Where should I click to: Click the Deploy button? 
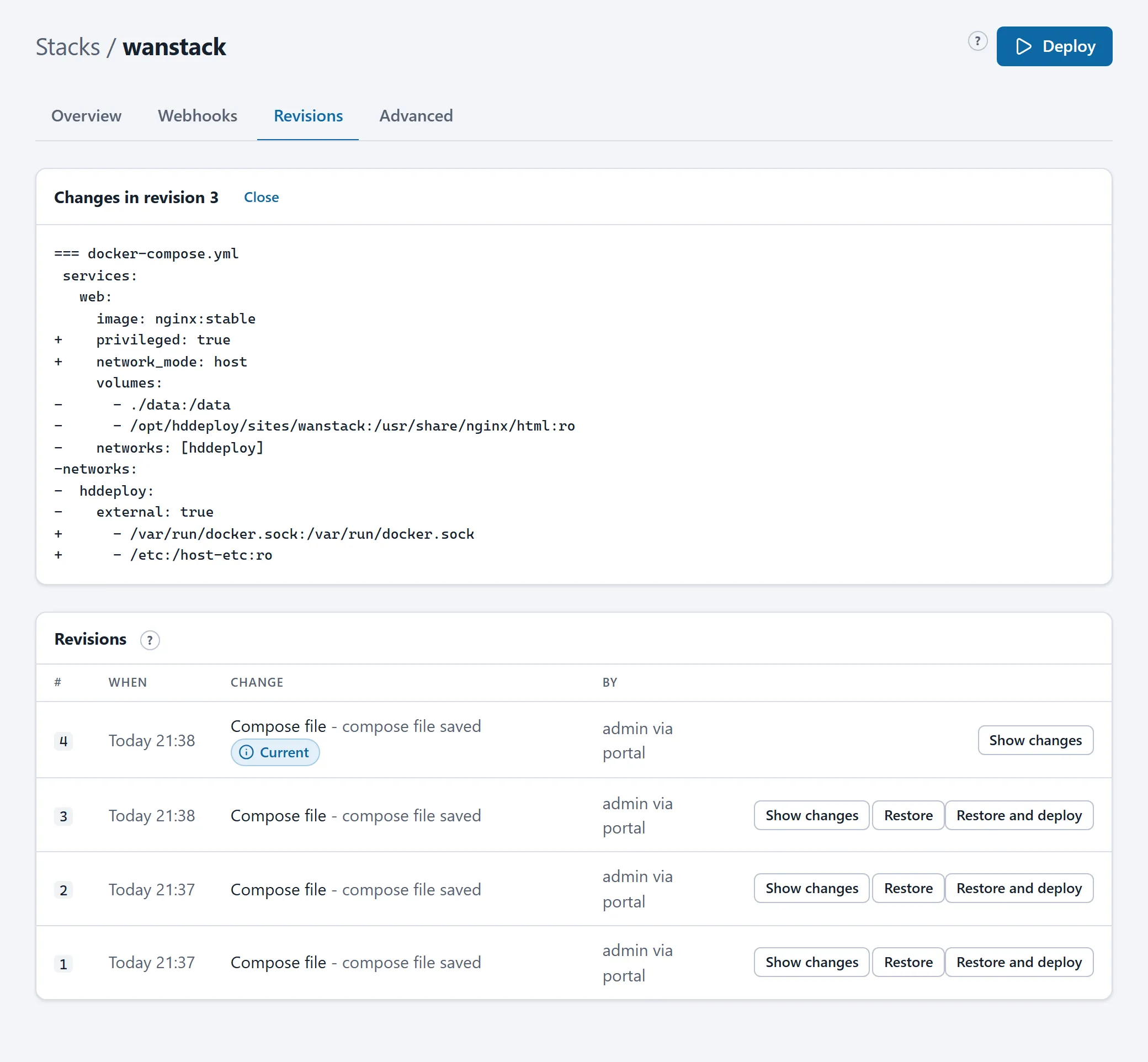1054,46
